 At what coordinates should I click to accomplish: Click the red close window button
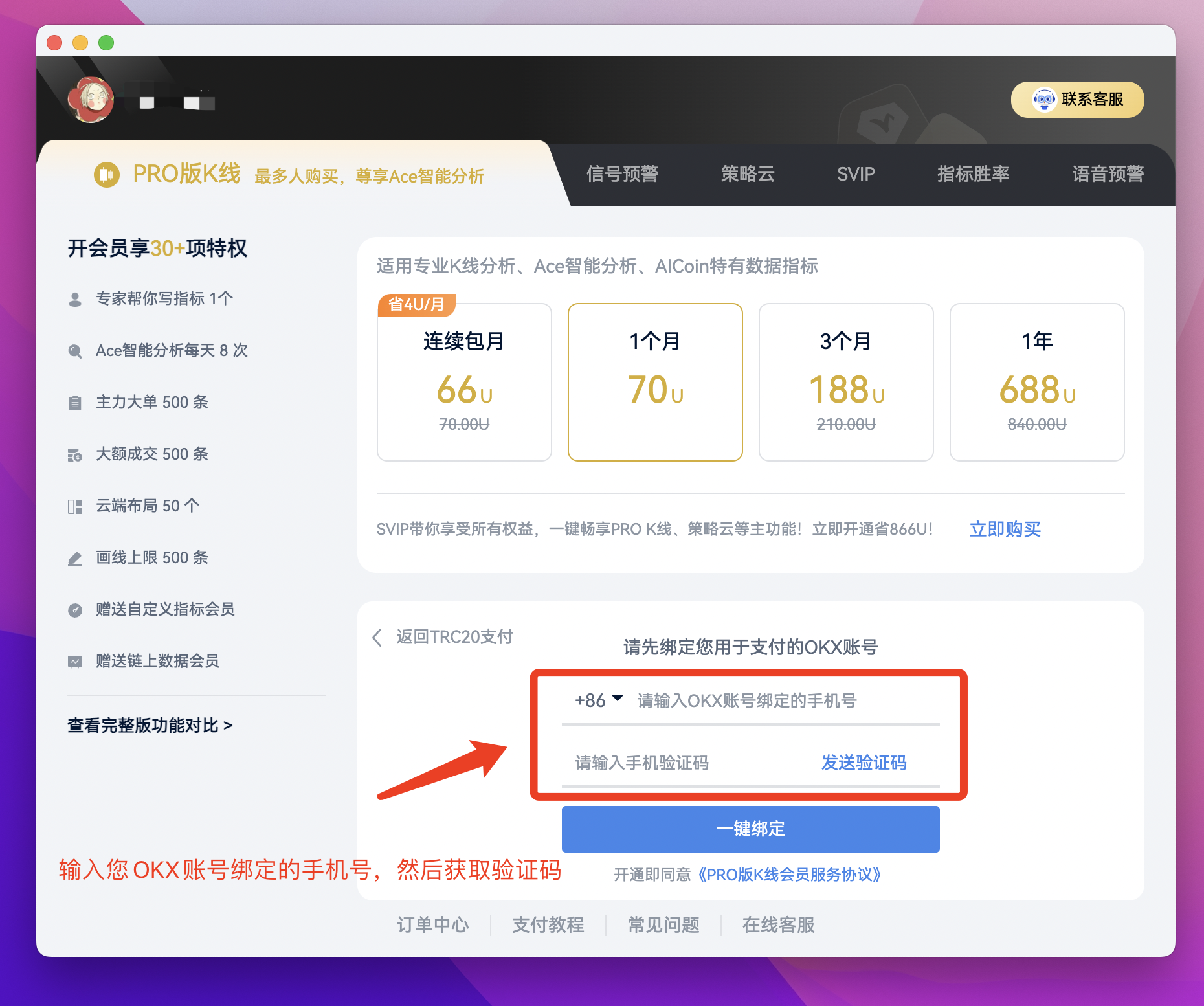click(54, 43)
